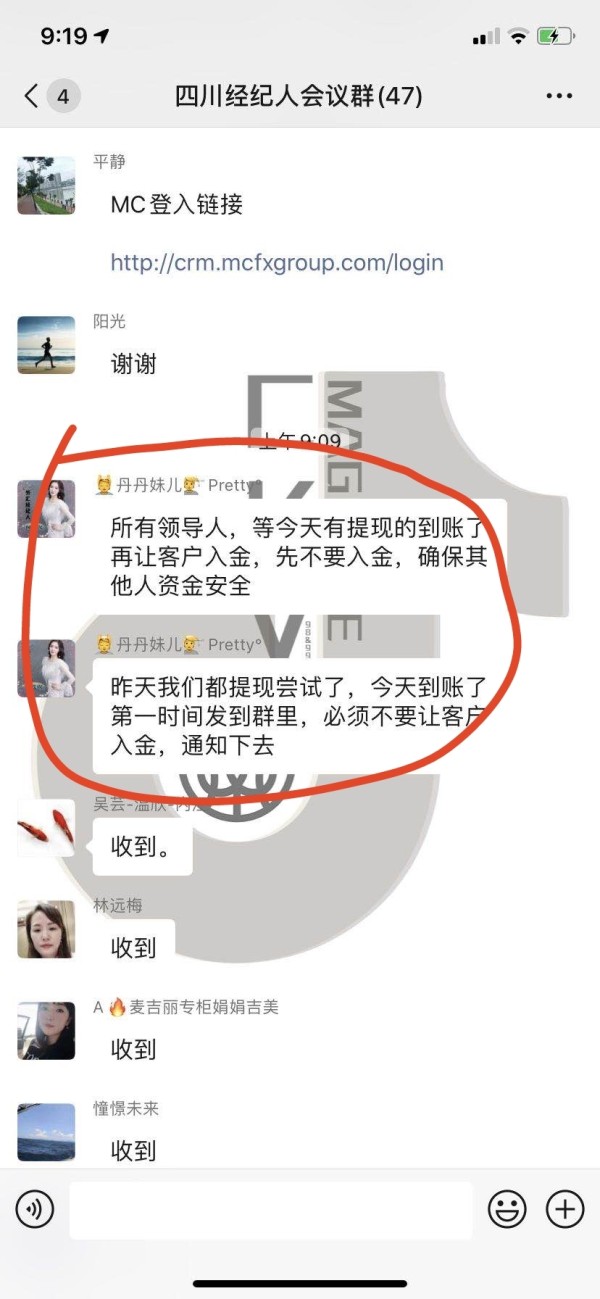Viewport: 600px width, 1299px height.
Task: Select the 昨天我们都提现尝试了 message
Action: coord(300,715)
